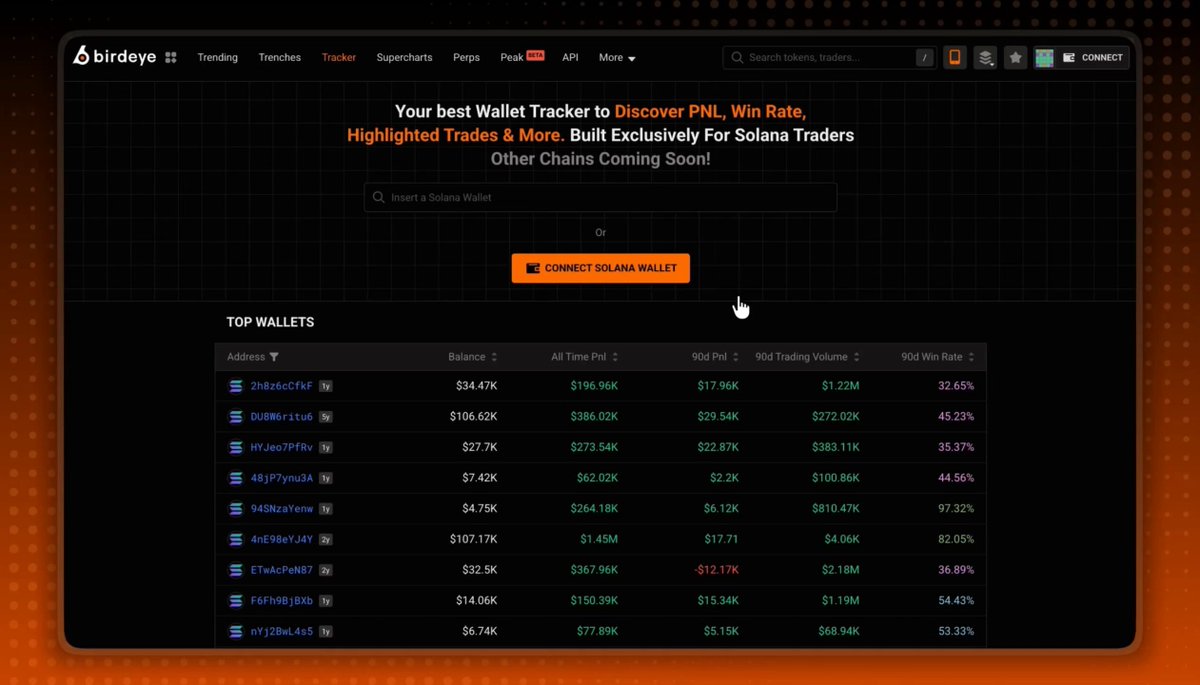The image size is (1200, 685).
Task: Expand the More menu in the navigation
Action: (x=617, y=58)
